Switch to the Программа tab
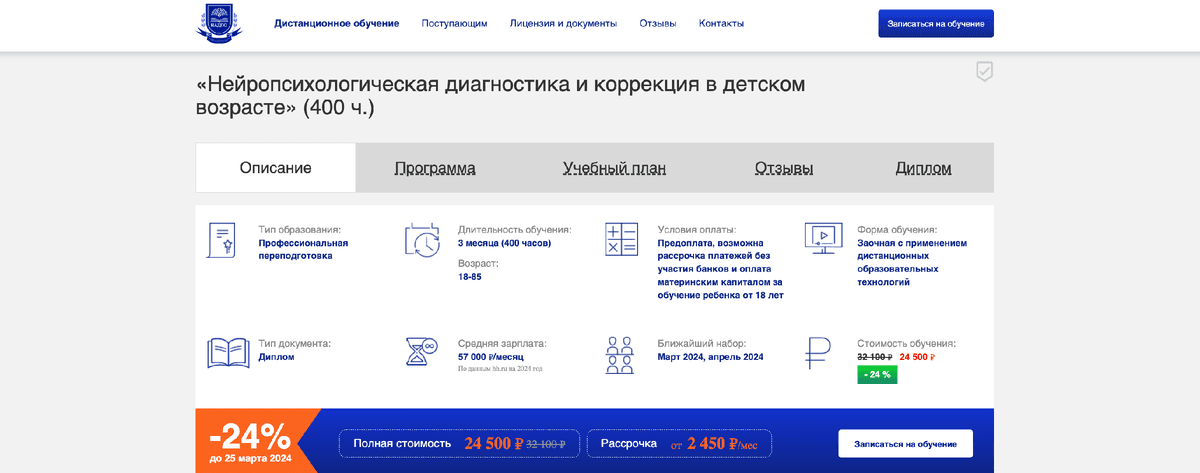The image size is (1200, 473). 435,168
